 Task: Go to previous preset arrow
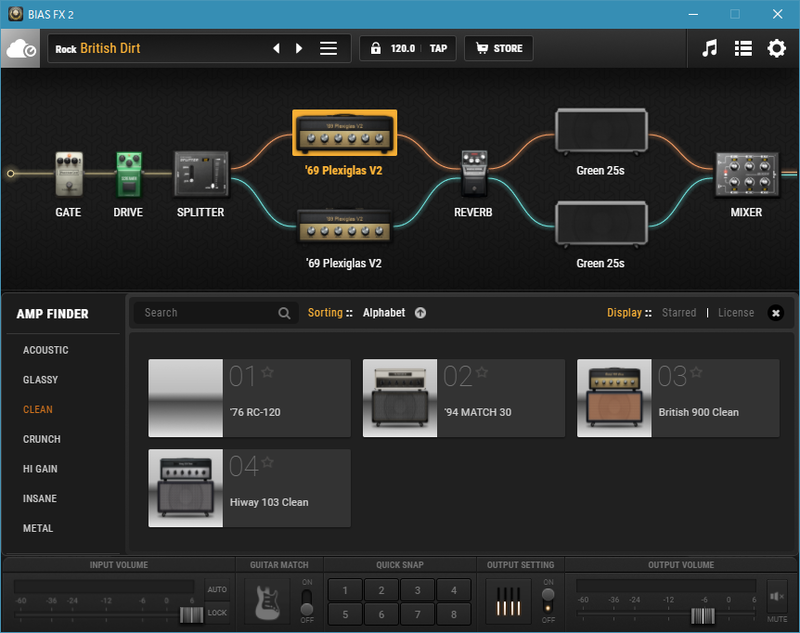(x=276, y=48)
